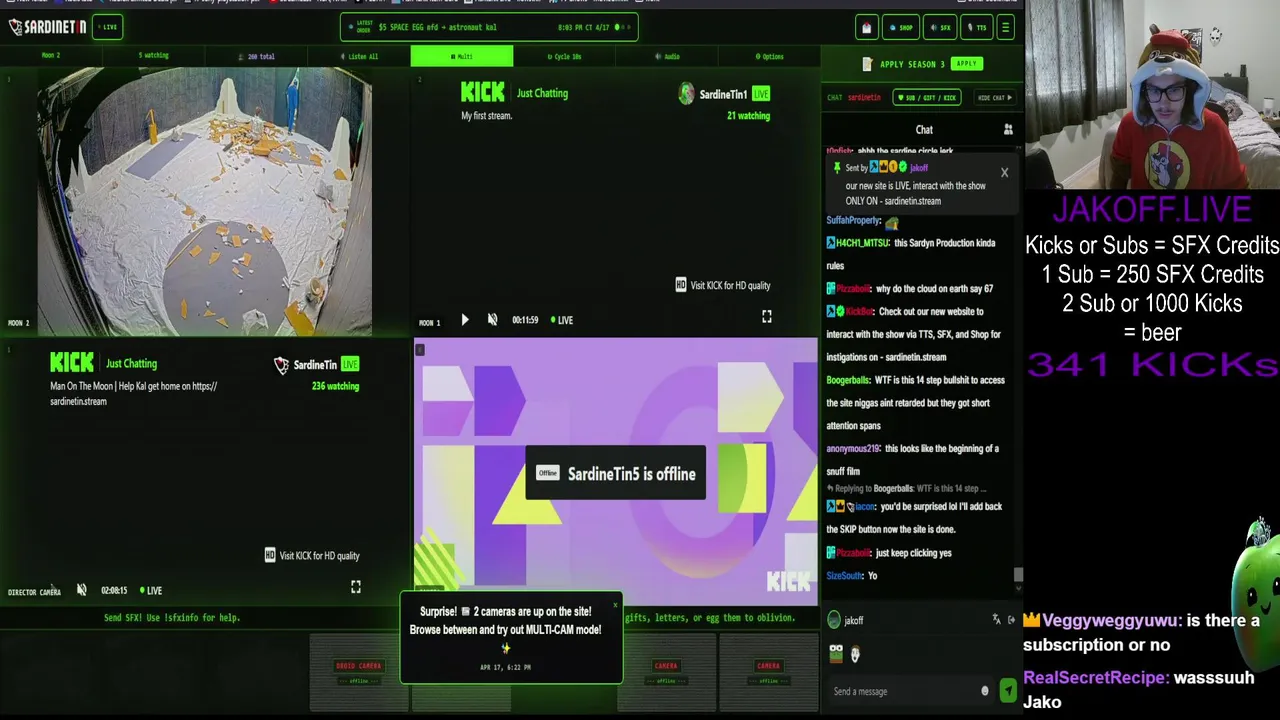The height and width of the screenshot is (720, 1280).
Task: Click the H4CH1_M1TSU username in chat
Action: pos(862,243)
